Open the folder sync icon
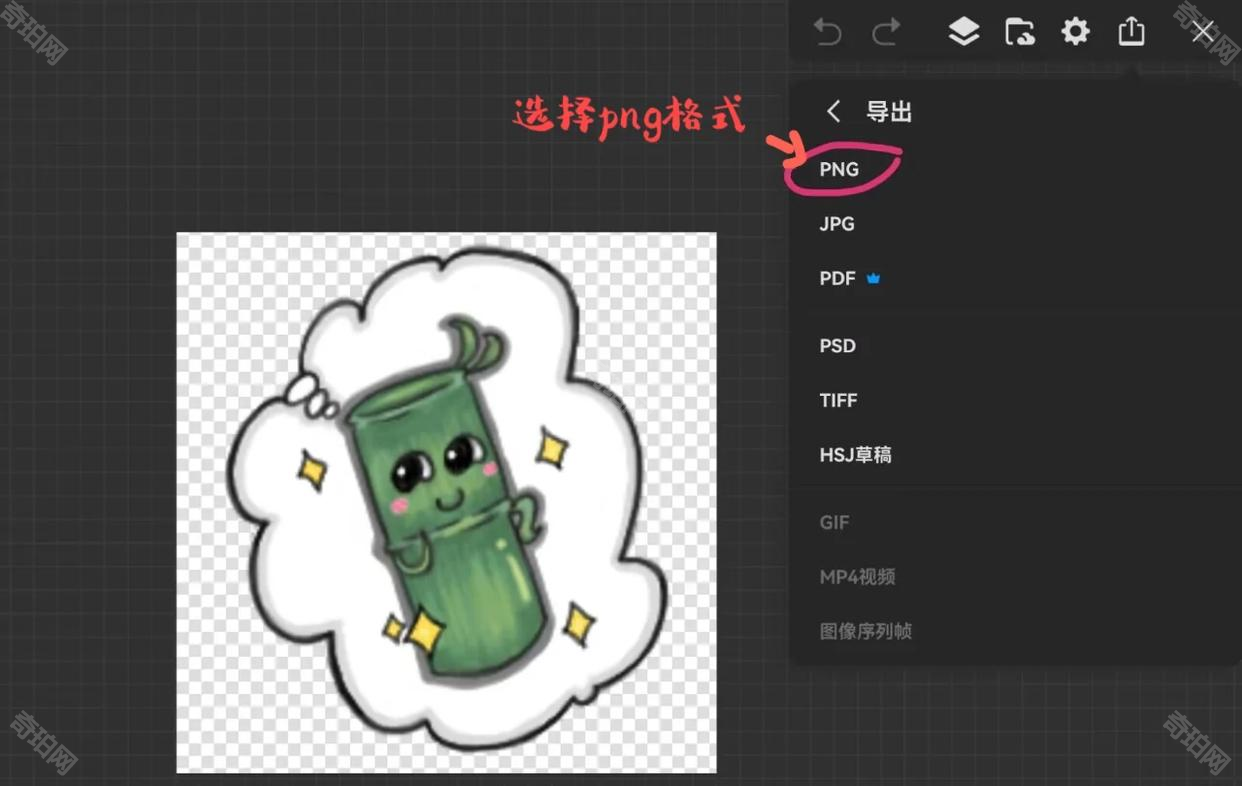The height and width of the screenshot is (786, 1242). pos(1019,32)
